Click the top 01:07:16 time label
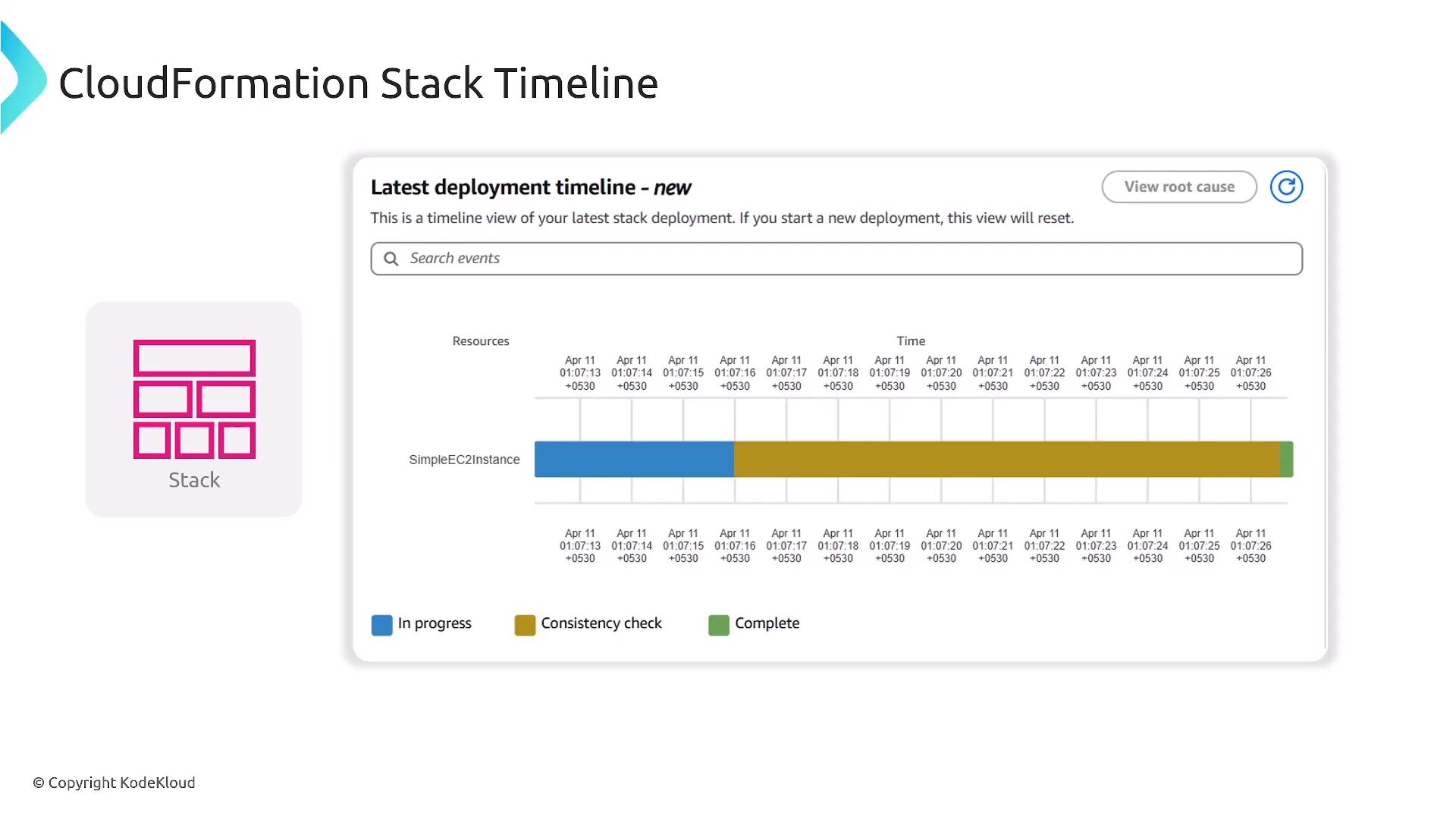 pyautogui.click(x=735, y=373)
